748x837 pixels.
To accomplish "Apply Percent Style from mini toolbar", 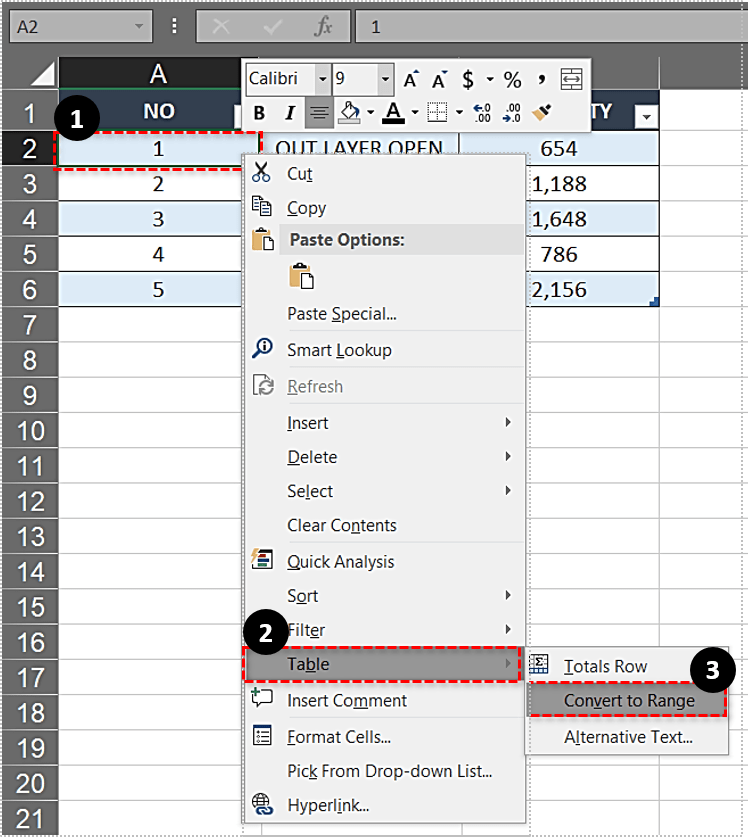I will 512,79.
